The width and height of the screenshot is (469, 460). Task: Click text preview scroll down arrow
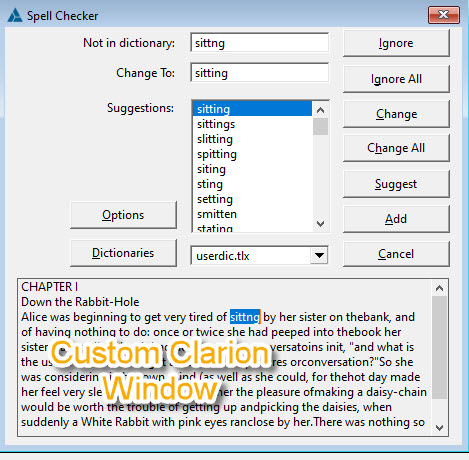tap(439, 427)
